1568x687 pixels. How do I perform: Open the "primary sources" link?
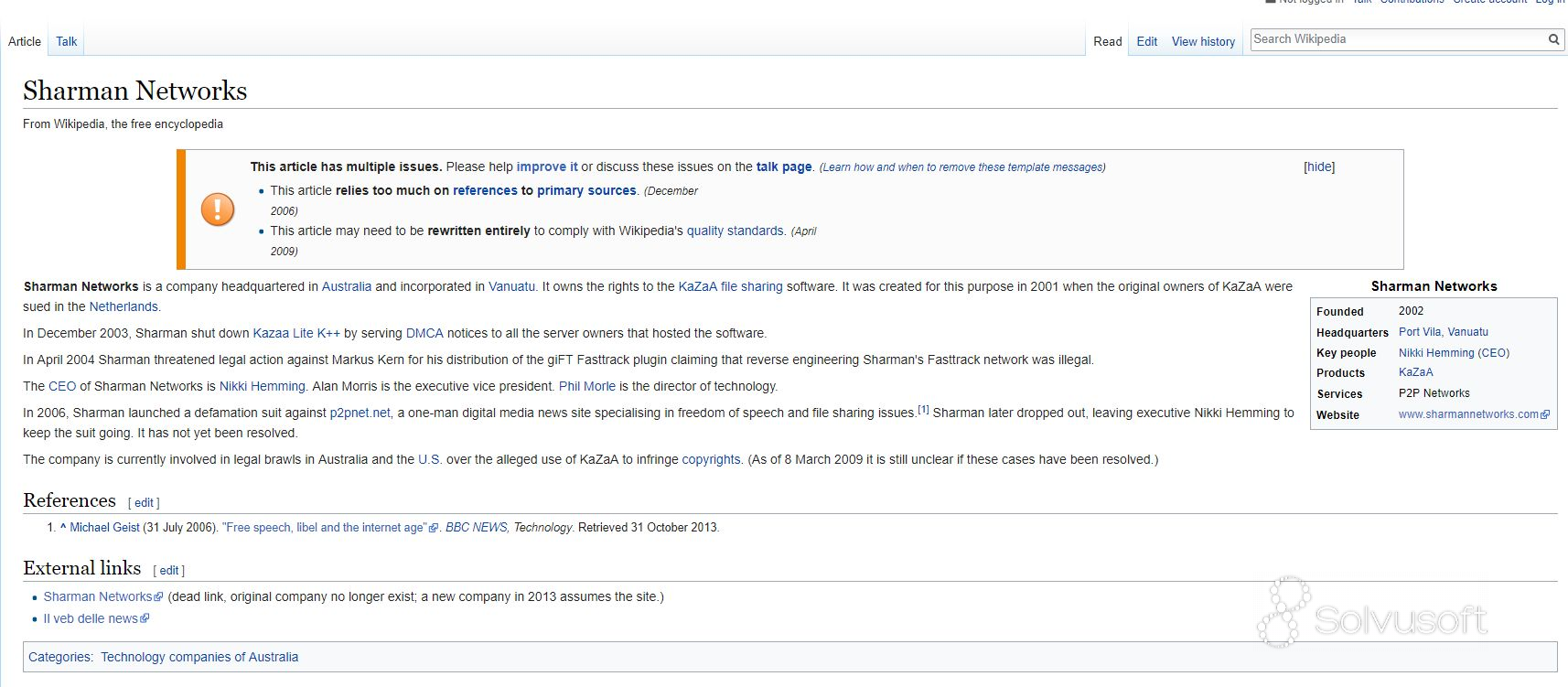[586, 190]
